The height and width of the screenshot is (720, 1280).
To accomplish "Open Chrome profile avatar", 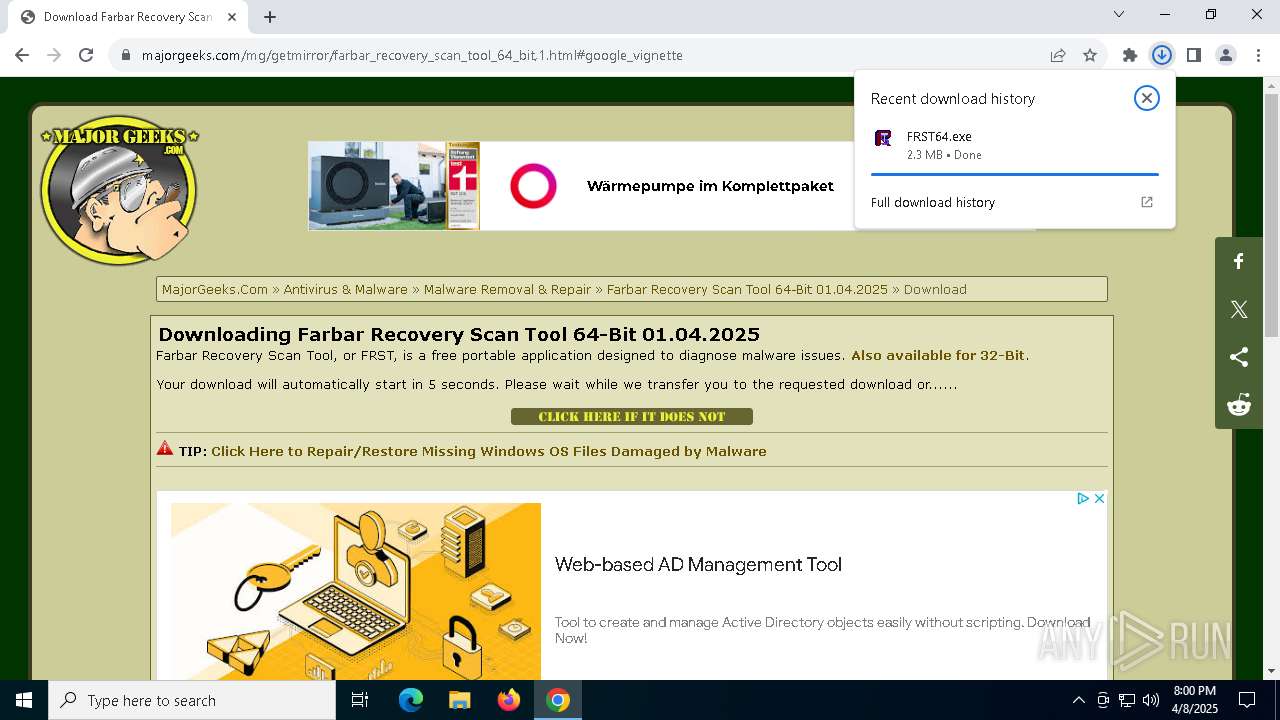I will (1225, 55).
